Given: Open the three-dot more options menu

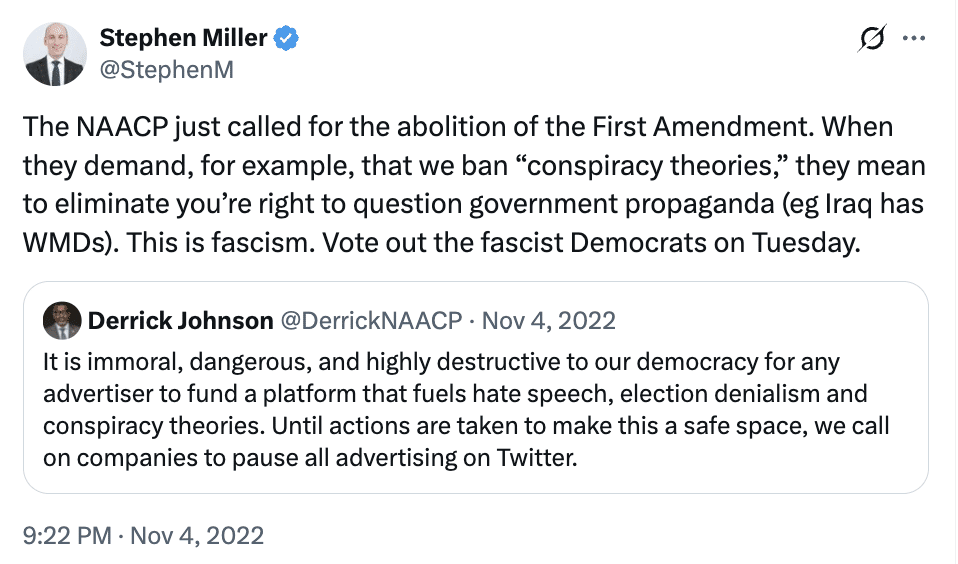Looking at the screenshot, I should [x=914, y=39].
